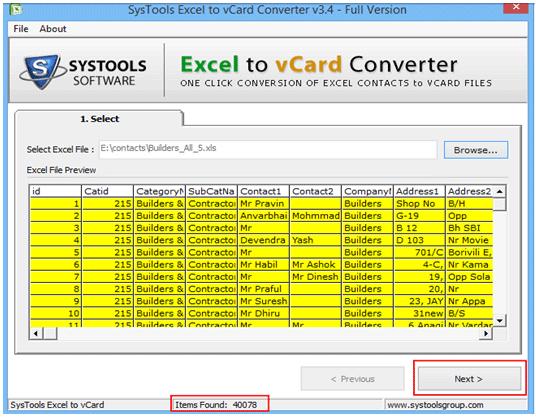The width and height of the screenshot is (536, 417).
Task: Click the 'Contact1' column header
Action: click(x=263, y=191)
